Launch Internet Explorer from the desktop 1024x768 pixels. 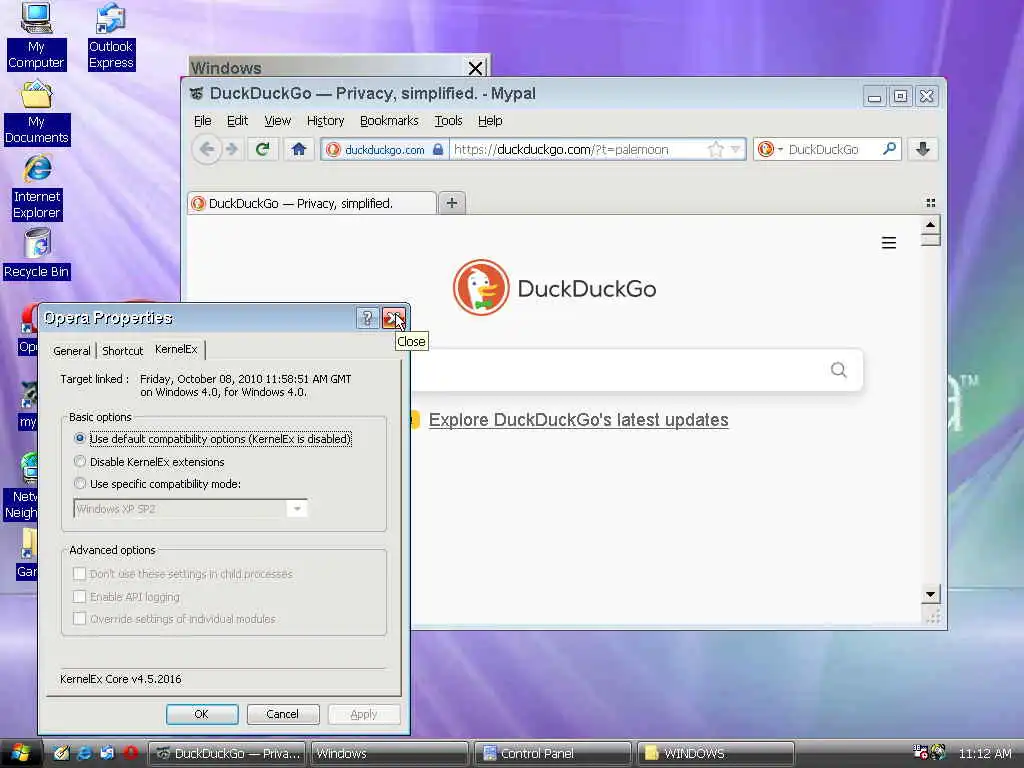[x=37, y=187]
